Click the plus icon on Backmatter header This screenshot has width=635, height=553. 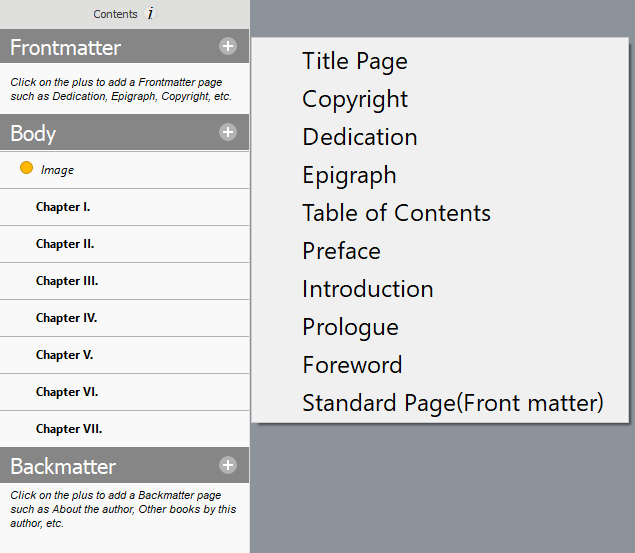[x=228, y=465]
